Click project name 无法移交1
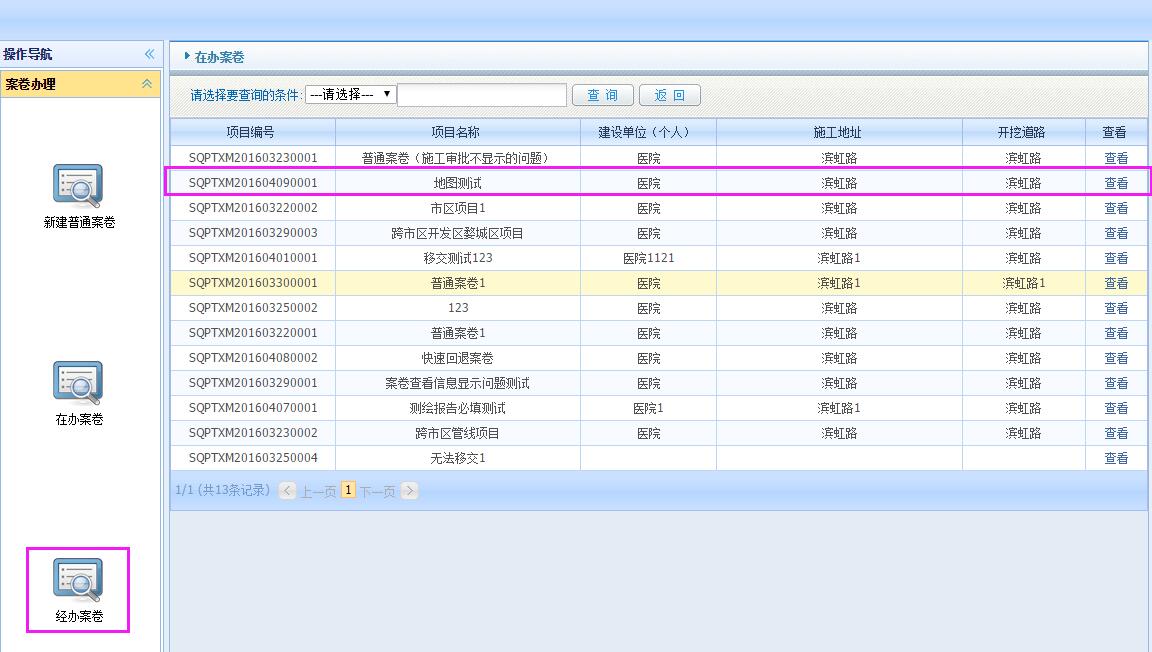 (458, 458)
